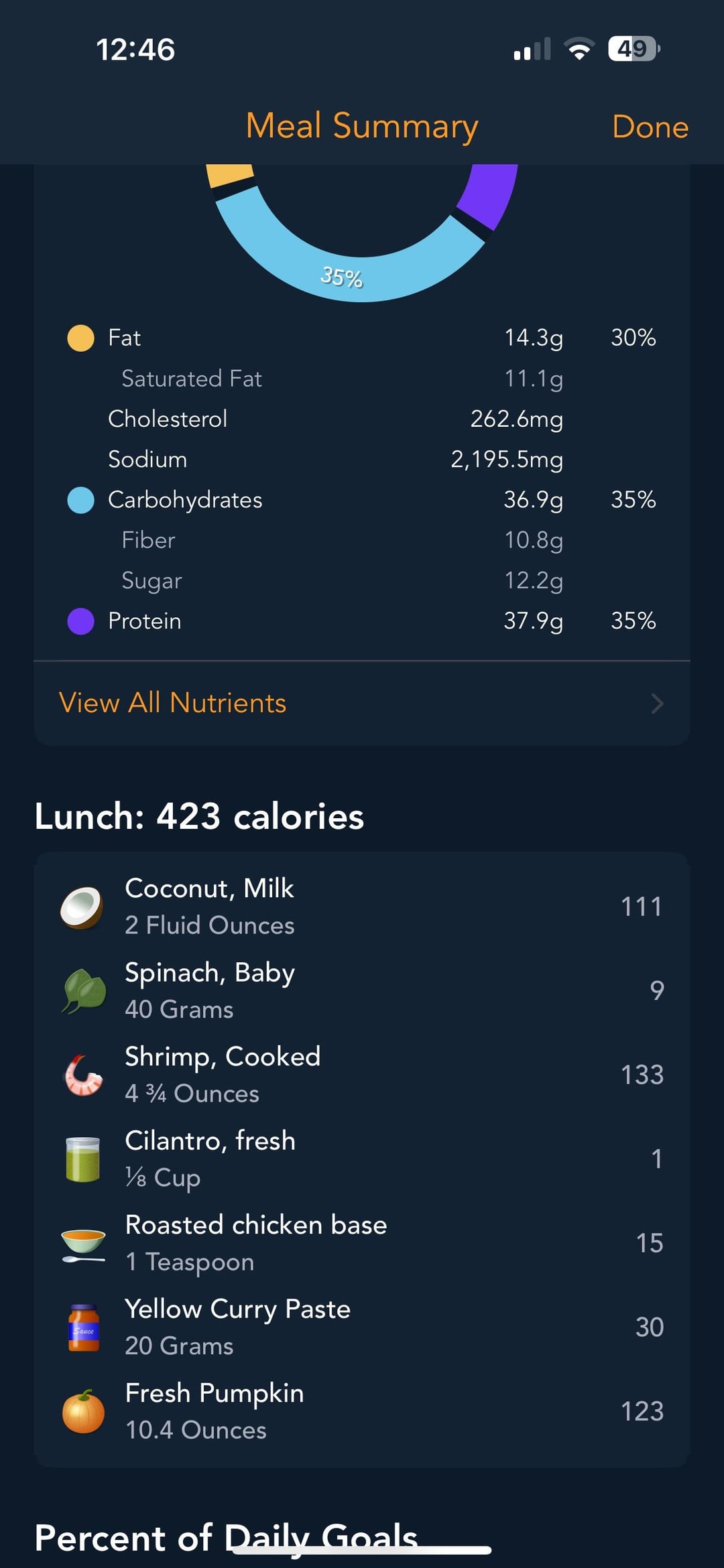The width and height of the screenshot is (724, 1568).
Task: Open the Fresh Pumpkin food entry
Action: click(x=362, y=1411)
